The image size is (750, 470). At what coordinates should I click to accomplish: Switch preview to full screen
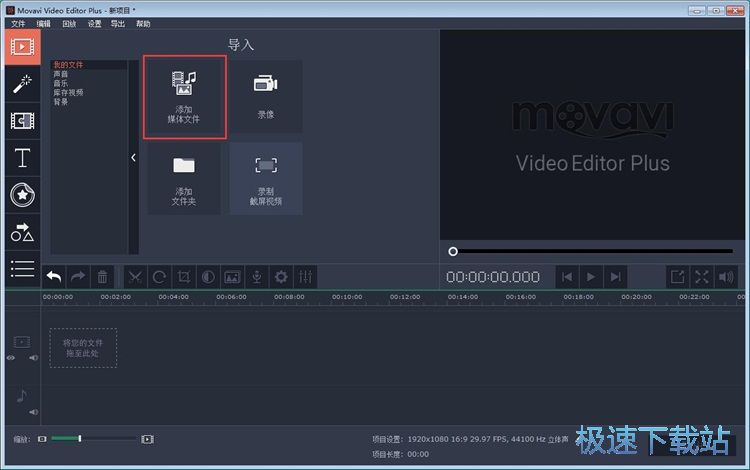[702, 277]
